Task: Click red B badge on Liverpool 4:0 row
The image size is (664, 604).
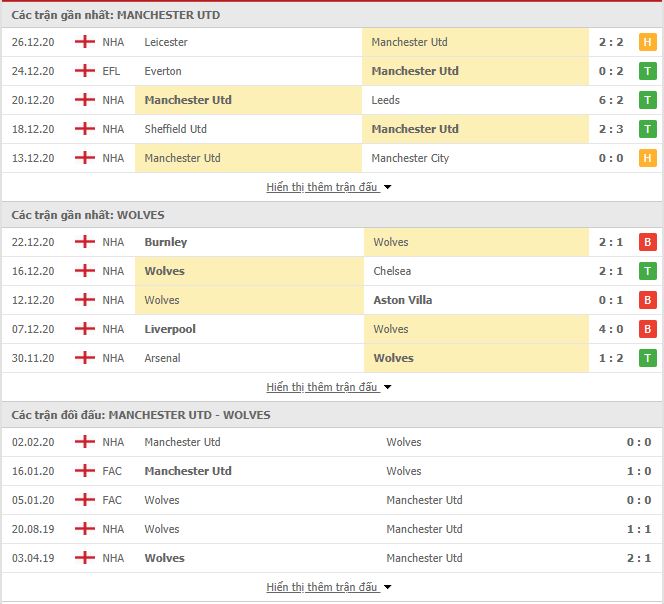Action: point(647,330)
